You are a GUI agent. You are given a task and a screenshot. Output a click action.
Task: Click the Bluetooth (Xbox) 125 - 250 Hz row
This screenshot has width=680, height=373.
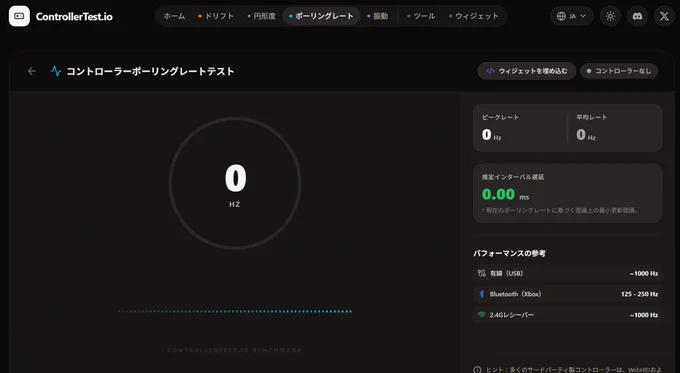[567, 294]
